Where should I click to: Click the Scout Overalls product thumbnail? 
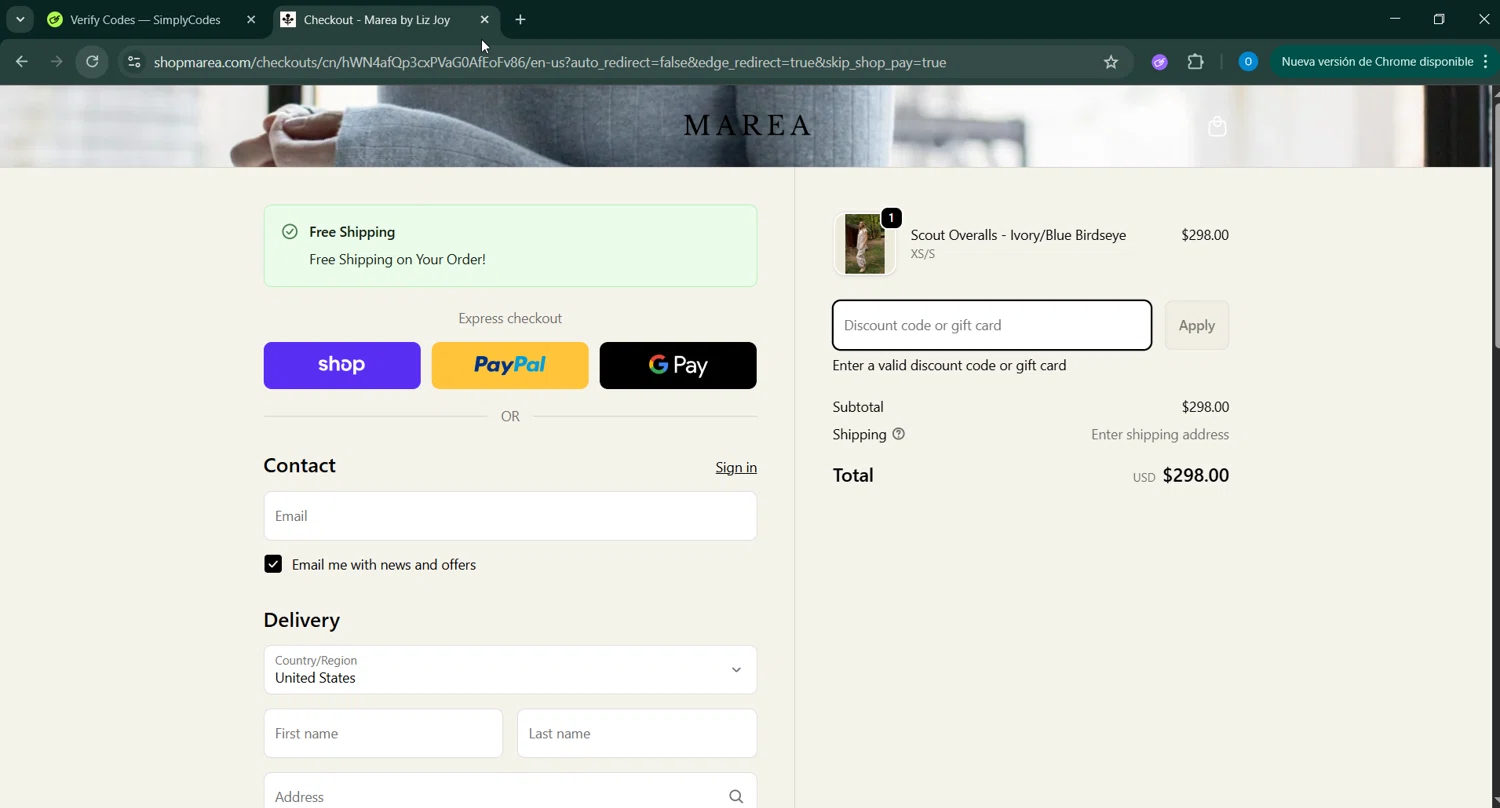click(x=864, y=244)
